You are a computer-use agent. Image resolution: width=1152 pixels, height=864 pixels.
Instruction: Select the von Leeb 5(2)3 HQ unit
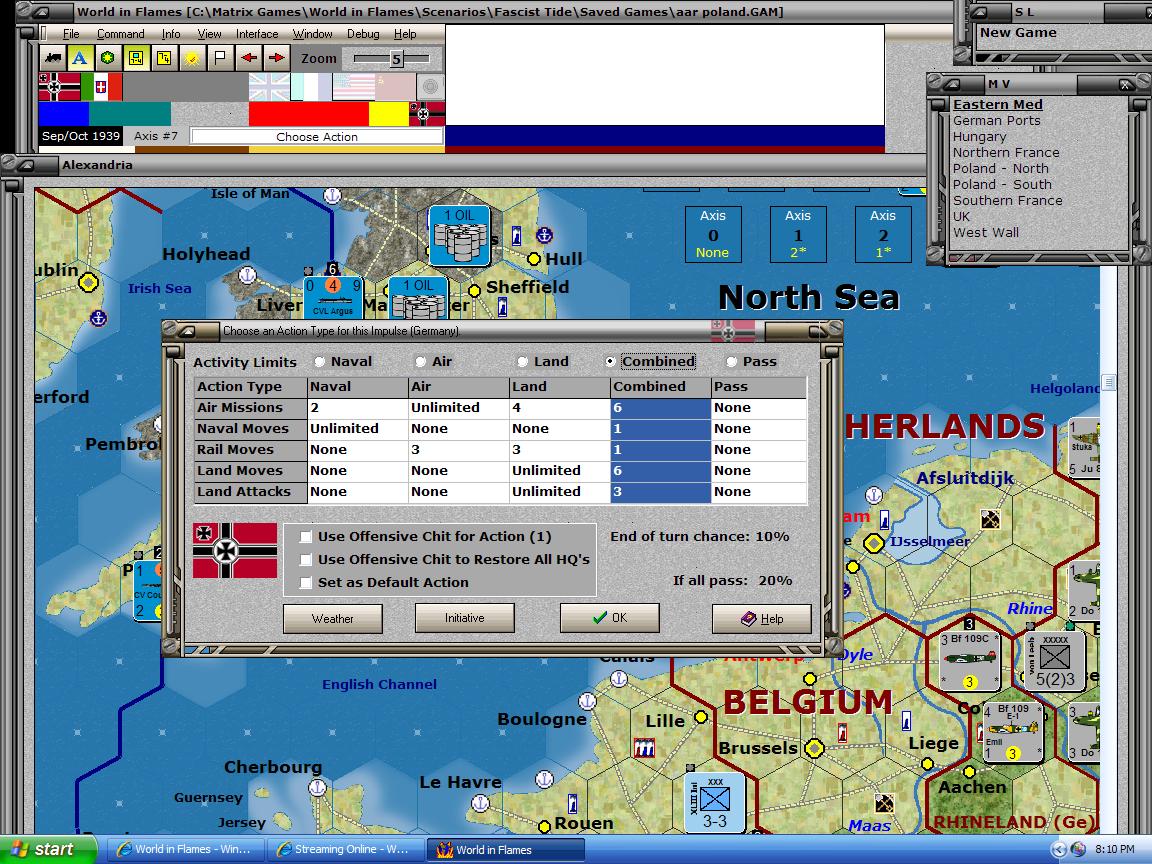[1055, 660]
